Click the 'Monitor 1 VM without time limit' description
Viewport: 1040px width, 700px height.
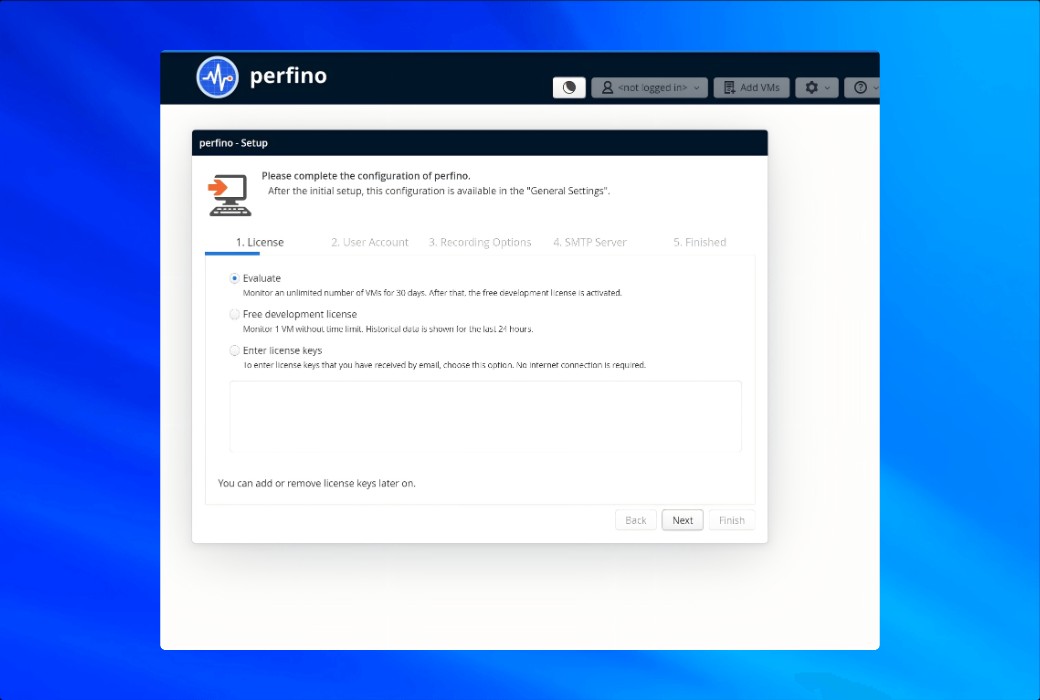(x=388, y=329)
